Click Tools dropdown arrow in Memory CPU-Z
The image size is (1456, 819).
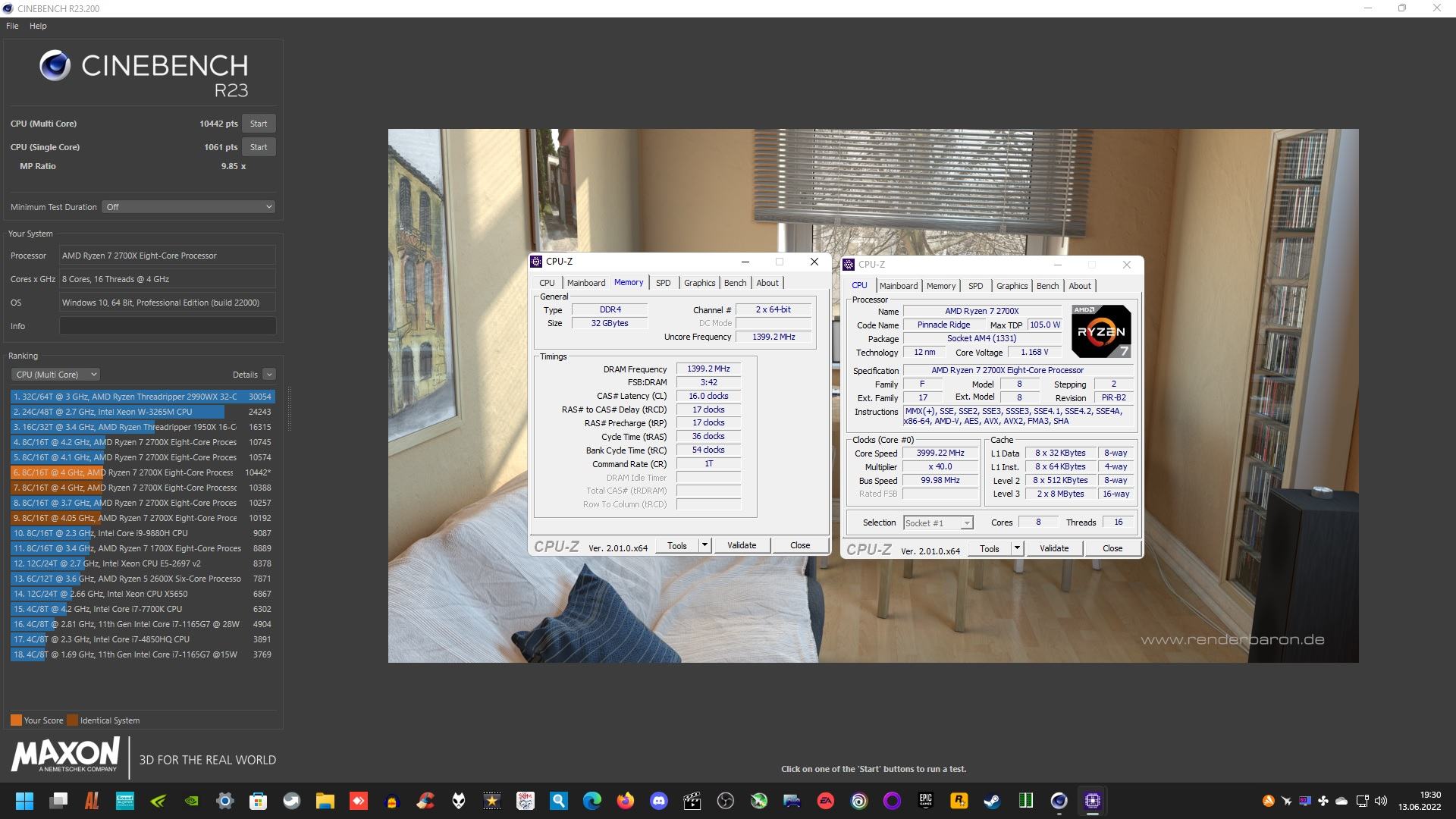pos(704,545)
